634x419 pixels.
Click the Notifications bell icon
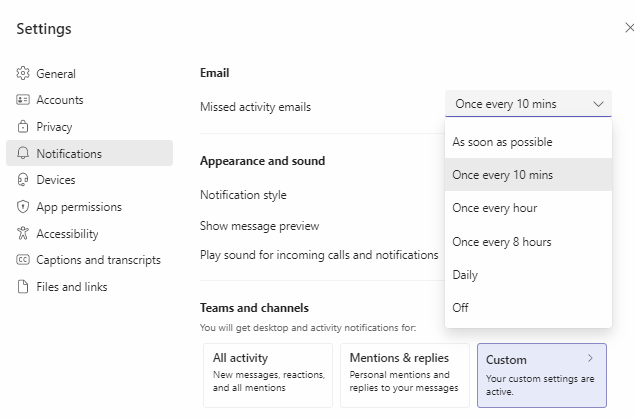23,153
